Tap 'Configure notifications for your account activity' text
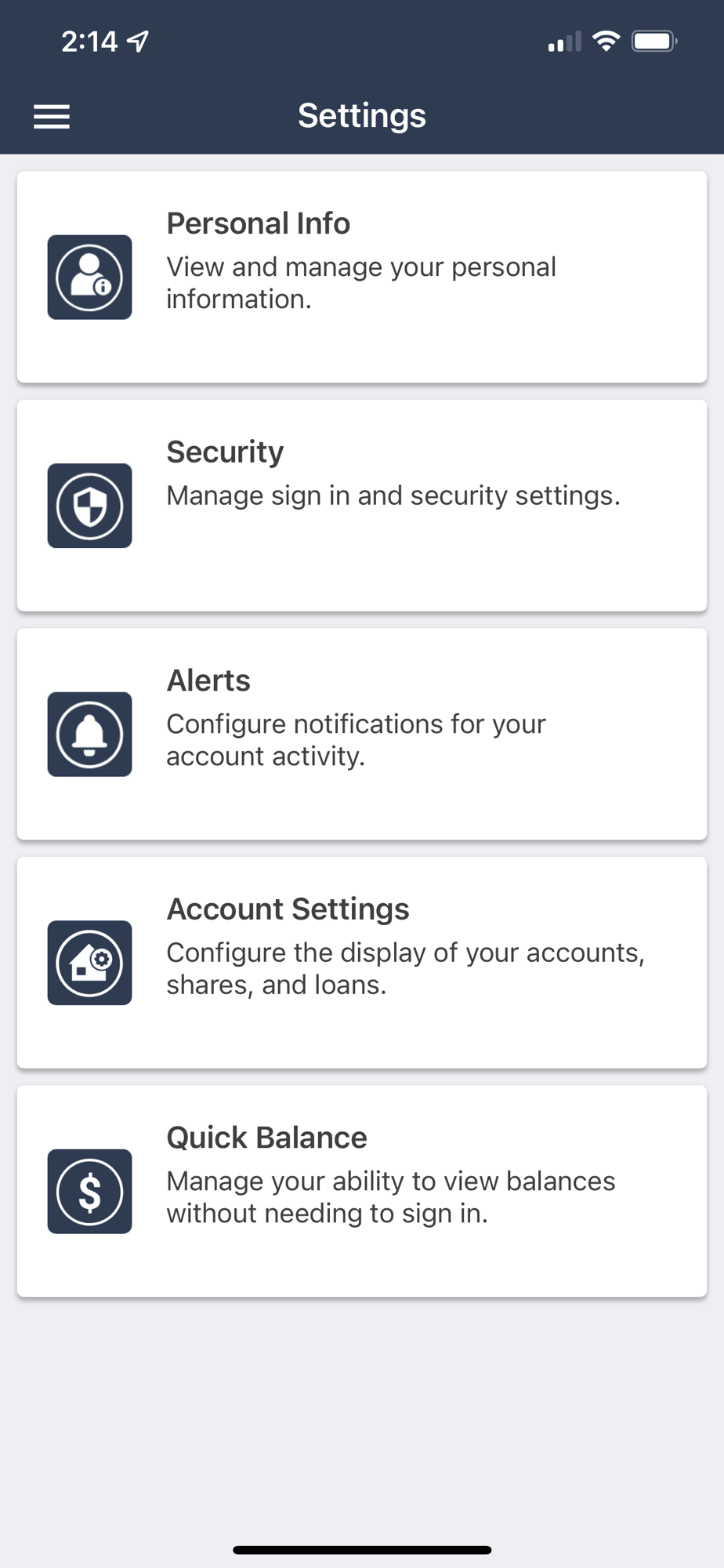This screenshot has width=724, height=1568. pyautogui.click(x=356, y=740)
